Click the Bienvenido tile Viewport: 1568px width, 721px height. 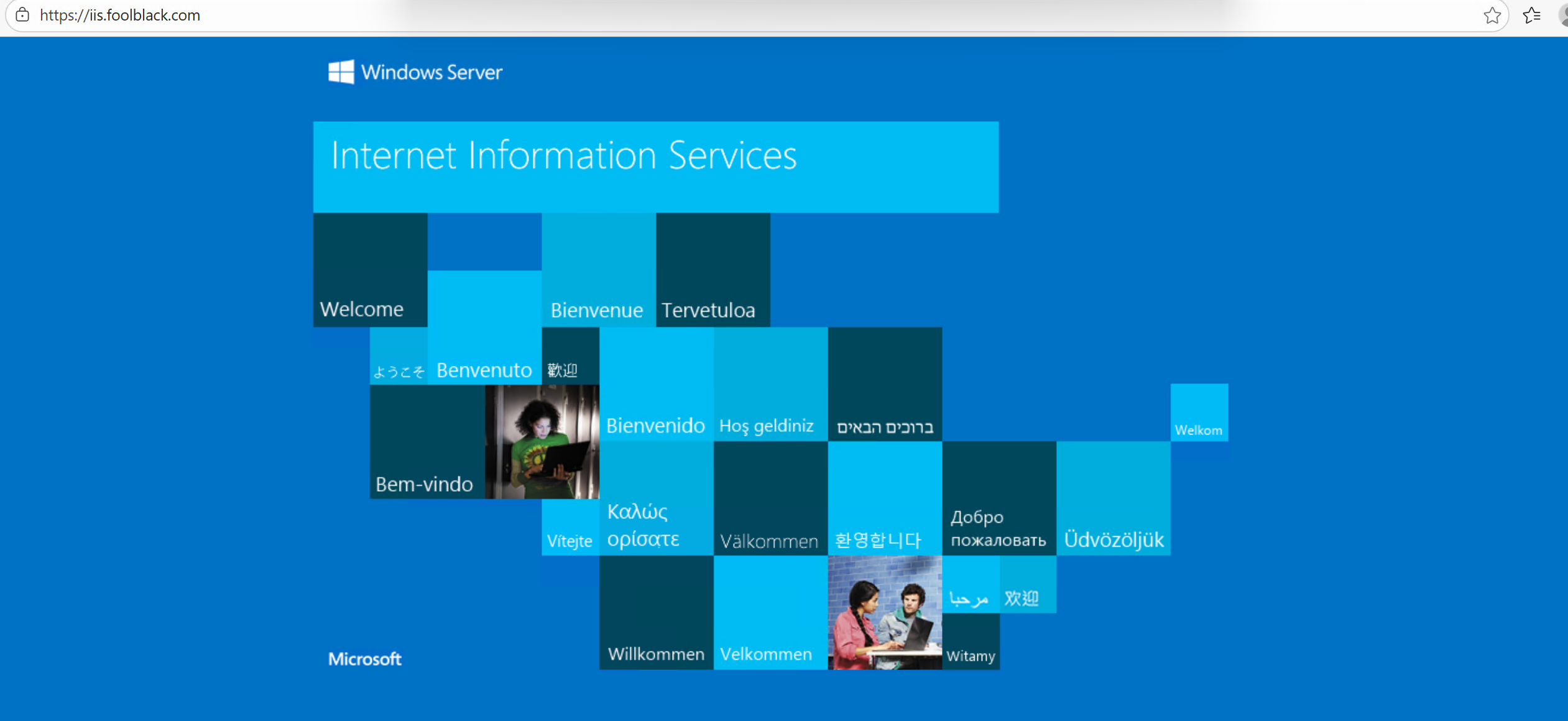(656, 385)
